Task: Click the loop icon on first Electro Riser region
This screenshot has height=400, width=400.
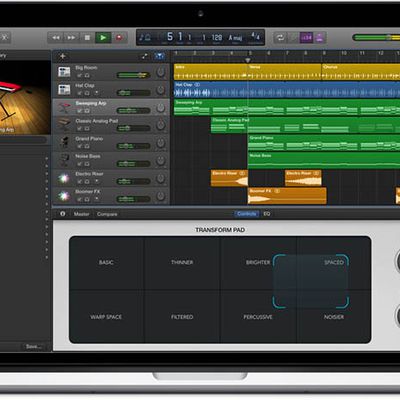Action: (242, 173)
